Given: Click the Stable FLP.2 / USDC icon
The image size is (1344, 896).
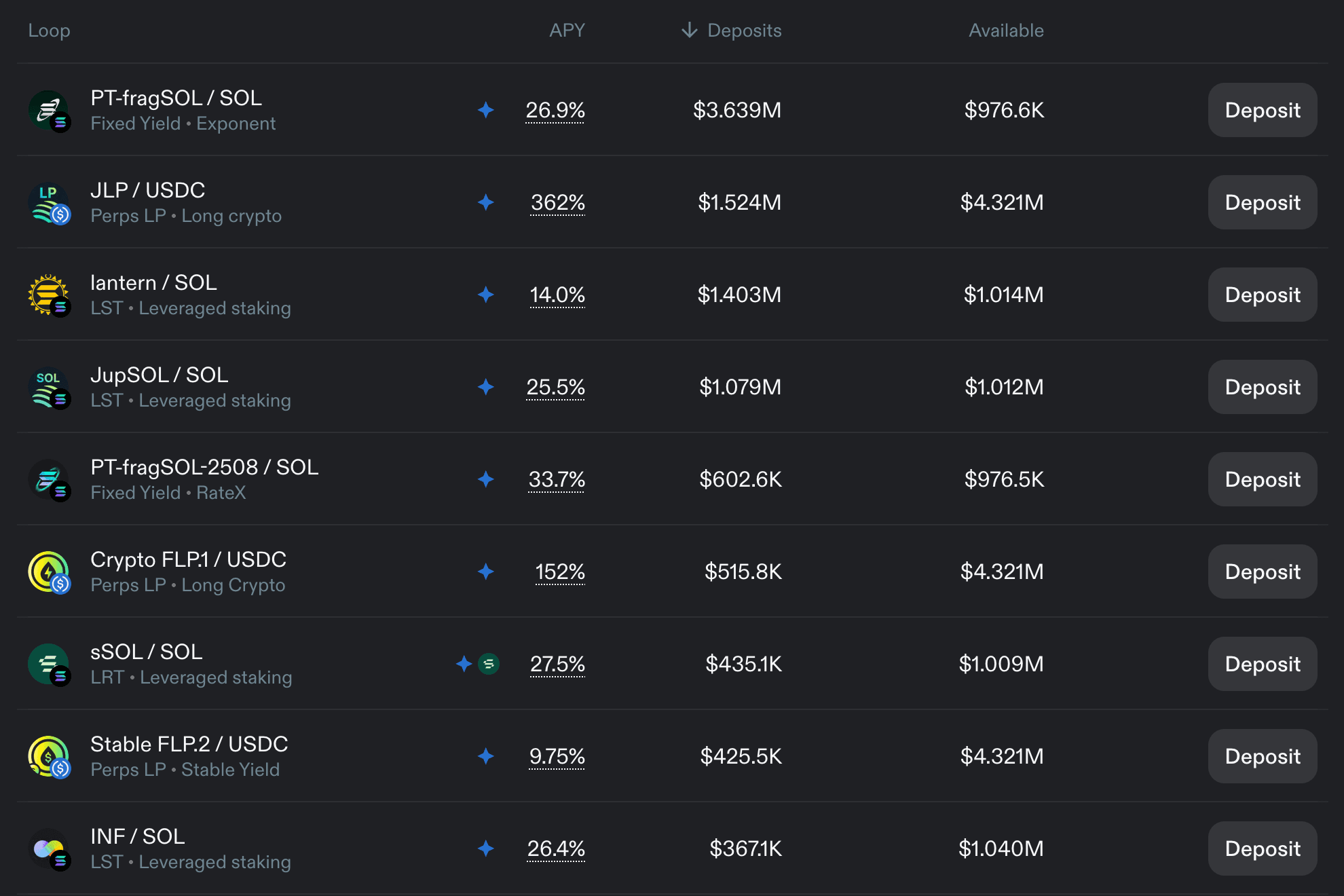Looking at the screenshot, I should [49, 757].
